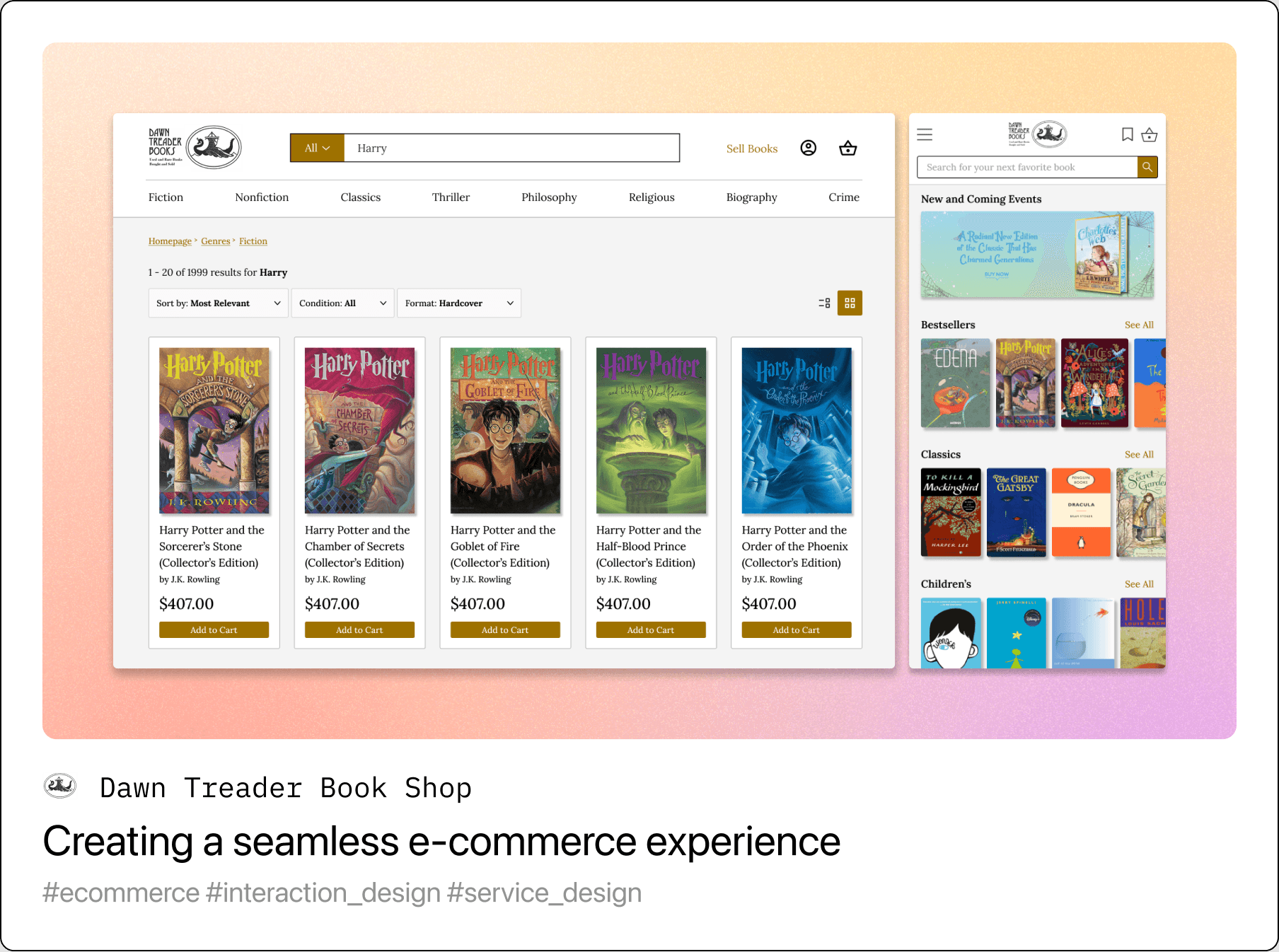Open the Dracula Penguin cover

click(1081, 512)
